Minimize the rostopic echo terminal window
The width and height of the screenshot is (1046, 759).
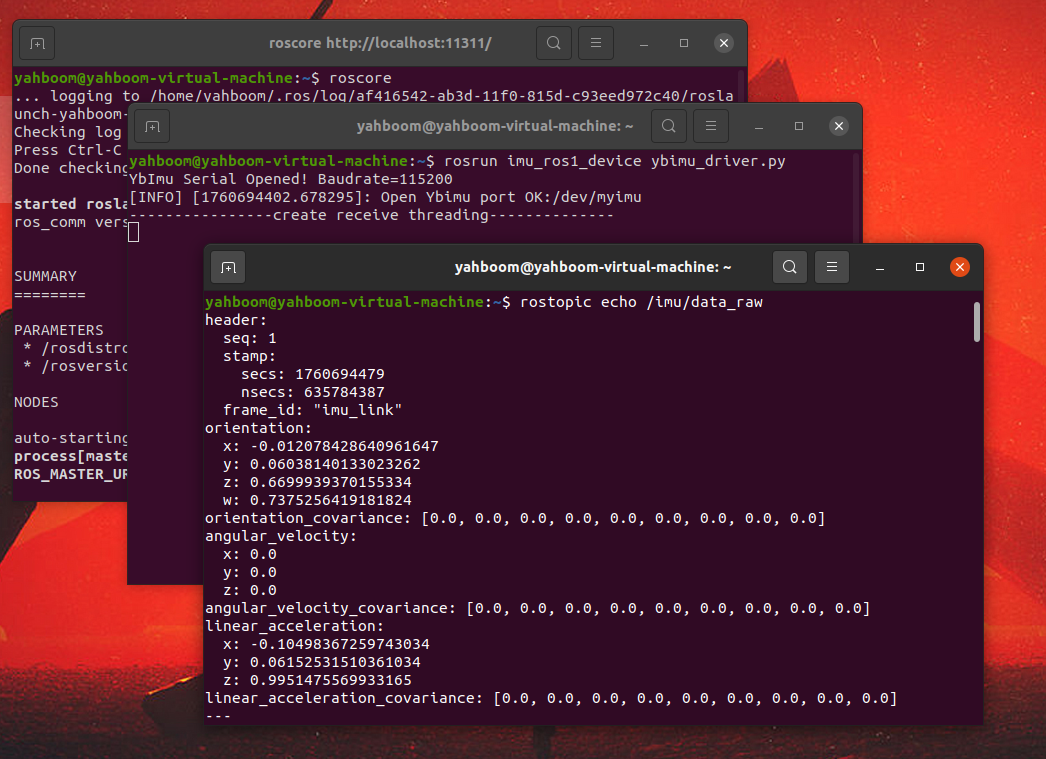(x=880, y=267)
